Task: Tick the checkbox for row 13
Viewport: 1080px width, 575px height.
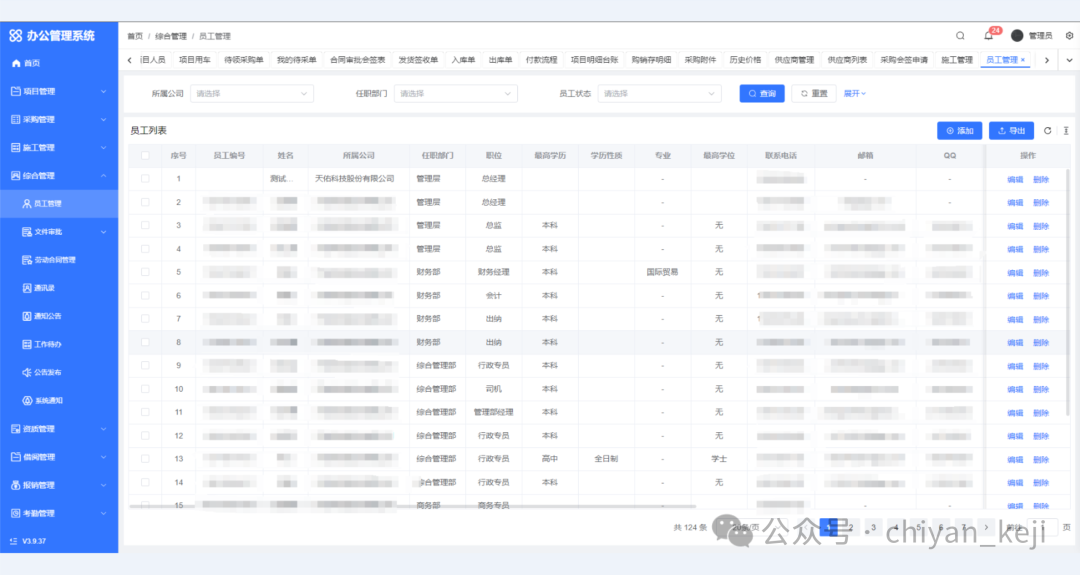Action: coord(145,459)
